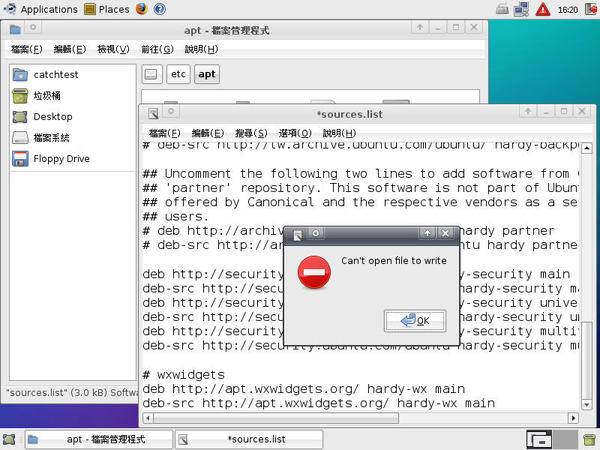Click the top-right panel corner icon
Screen dimensions: 600x450
[592, 9]
